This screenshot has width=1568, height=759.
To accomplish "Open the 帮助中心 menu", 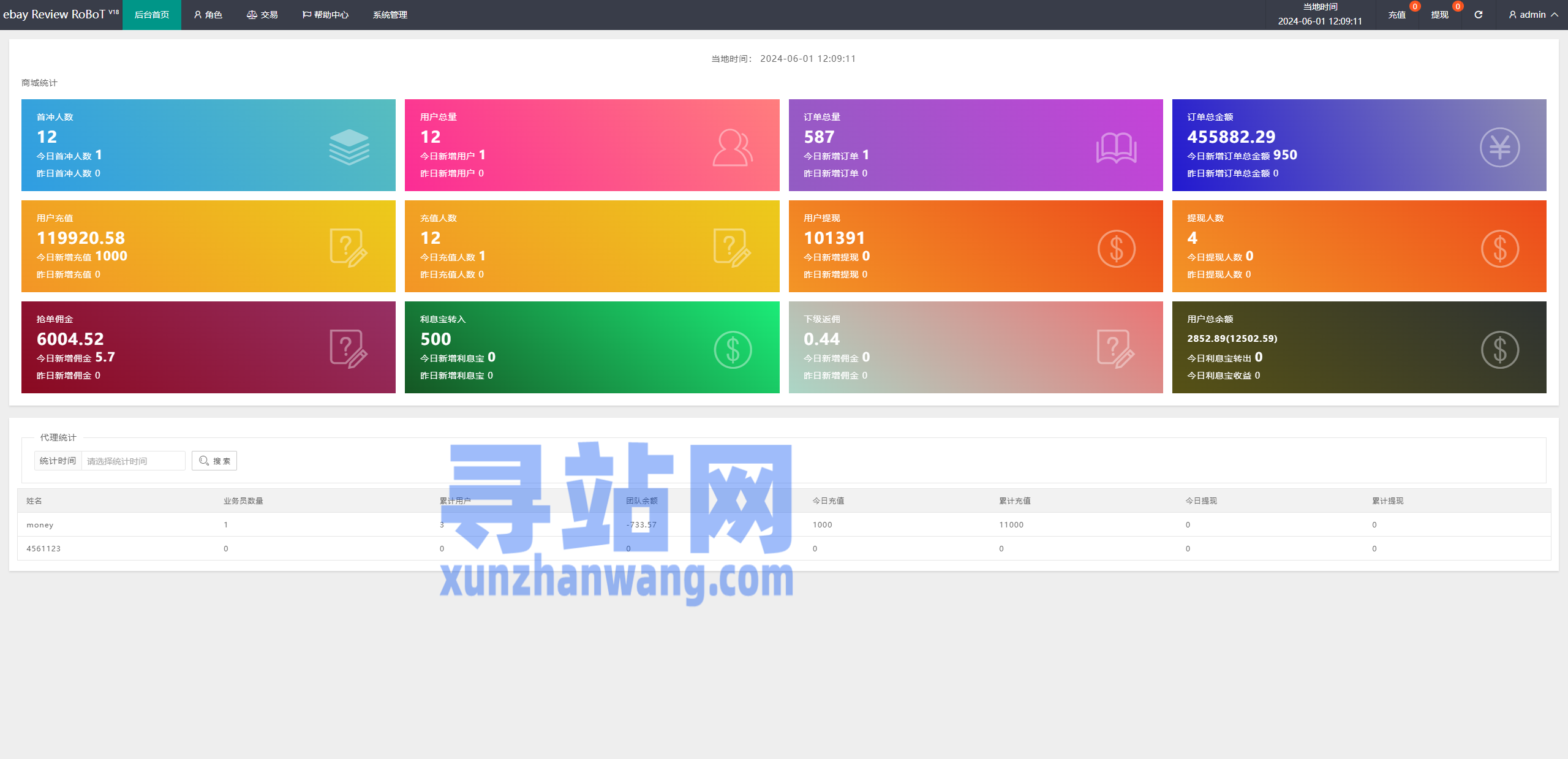I will (x=325, y=15).
